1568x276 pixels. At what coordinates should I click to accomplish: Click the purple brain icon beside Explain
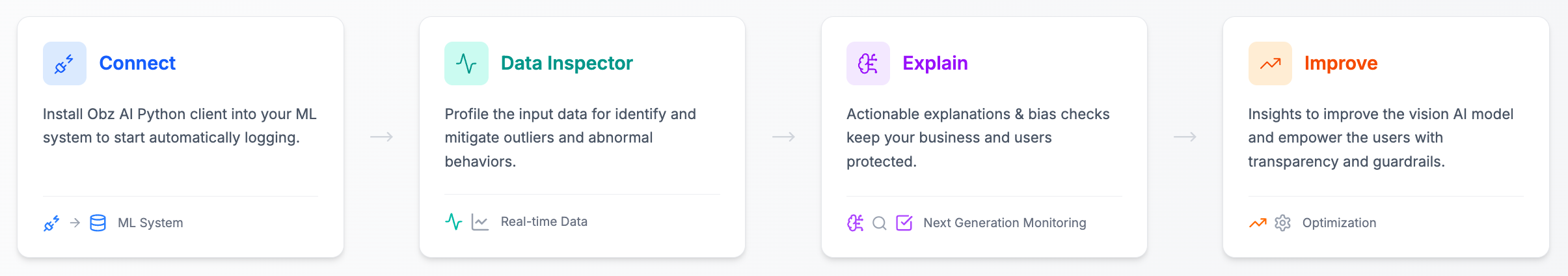(x=868, y=64)
